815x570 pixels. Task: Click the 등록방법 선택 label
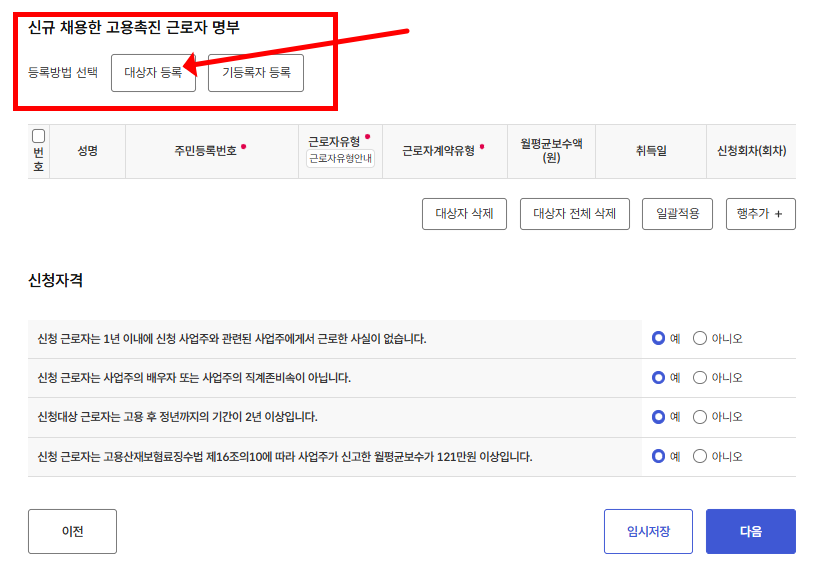[63, 72]
